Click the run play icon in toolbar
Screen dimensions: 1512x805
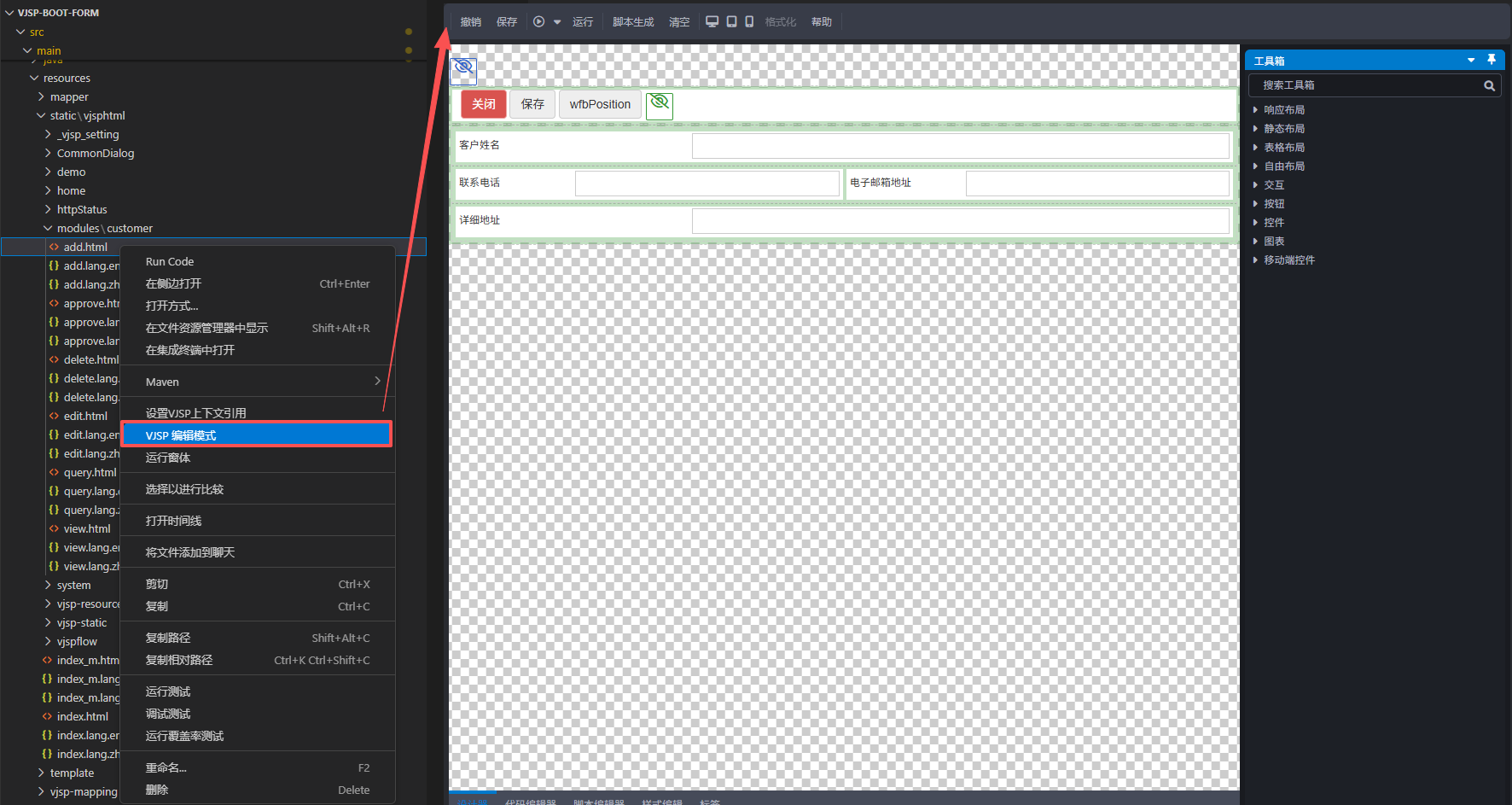pyautogui.click(x=538, y=22)
